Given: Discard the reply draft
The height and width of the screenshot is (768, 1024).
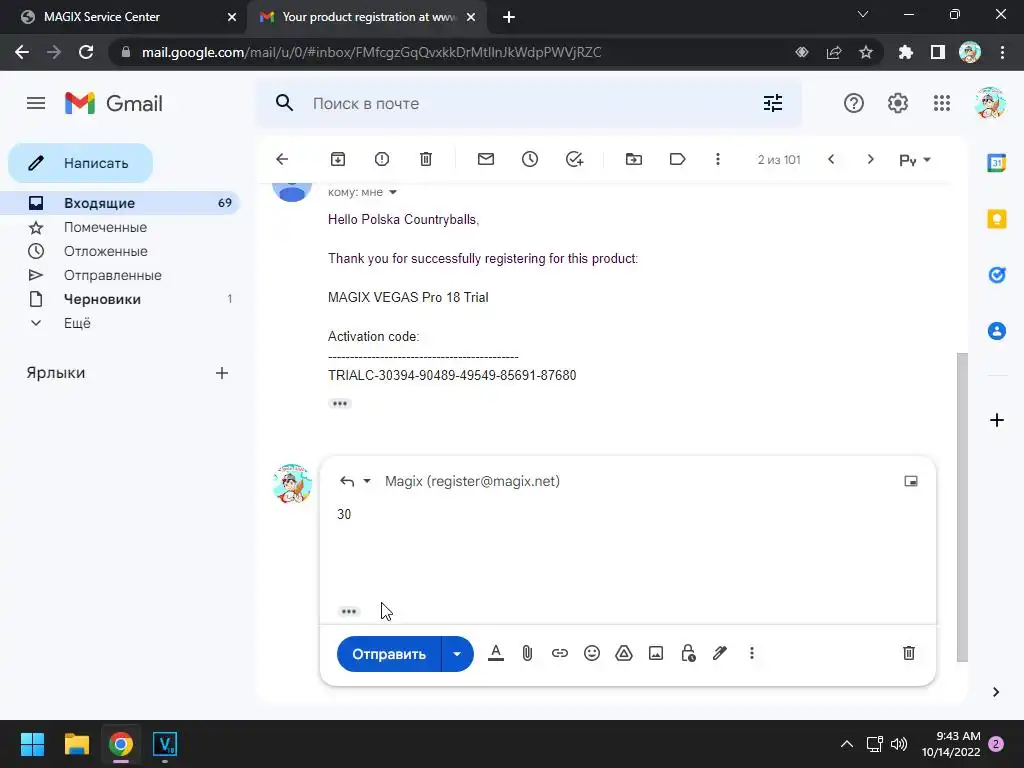Looking at the screenshot, I should pyautogui.click(x=908, y=653).
